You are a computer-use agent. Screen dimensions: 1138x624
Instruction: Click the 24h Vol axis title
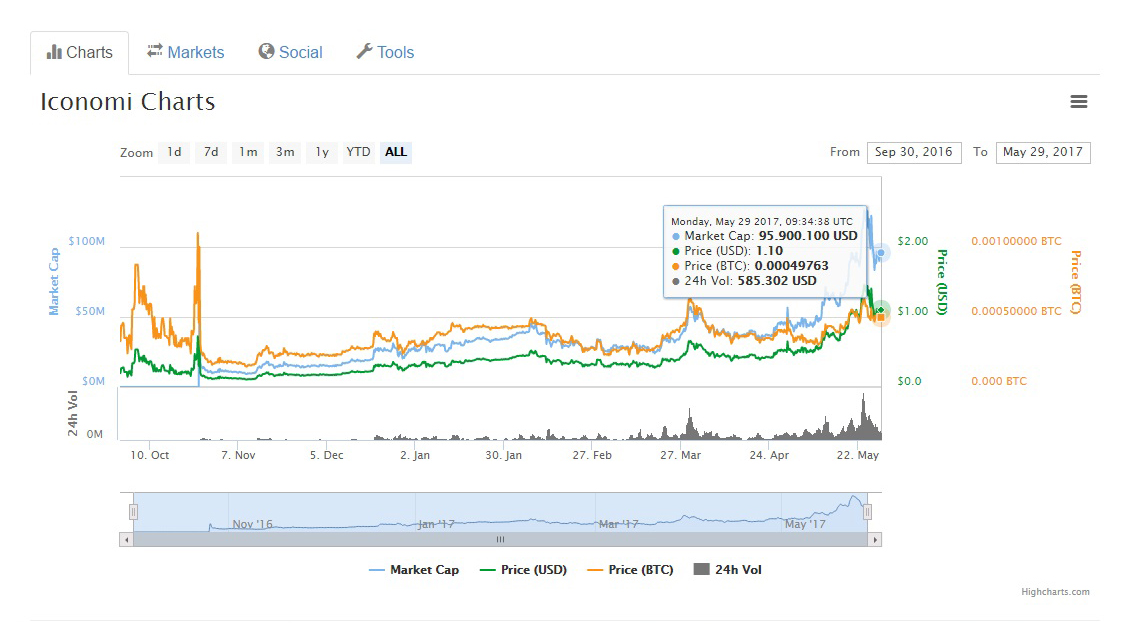click(73, 414)
